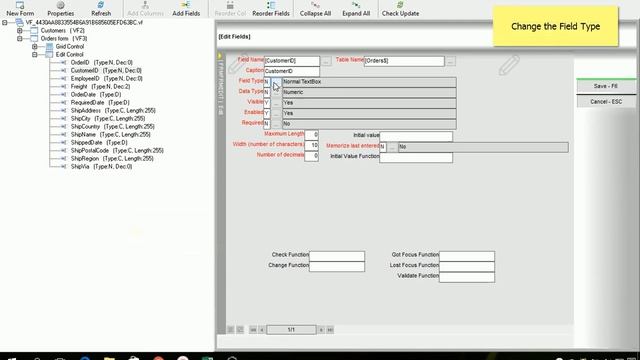Click the Caption input box
Screen dimensions: 640x360
[x=292, y=71]
